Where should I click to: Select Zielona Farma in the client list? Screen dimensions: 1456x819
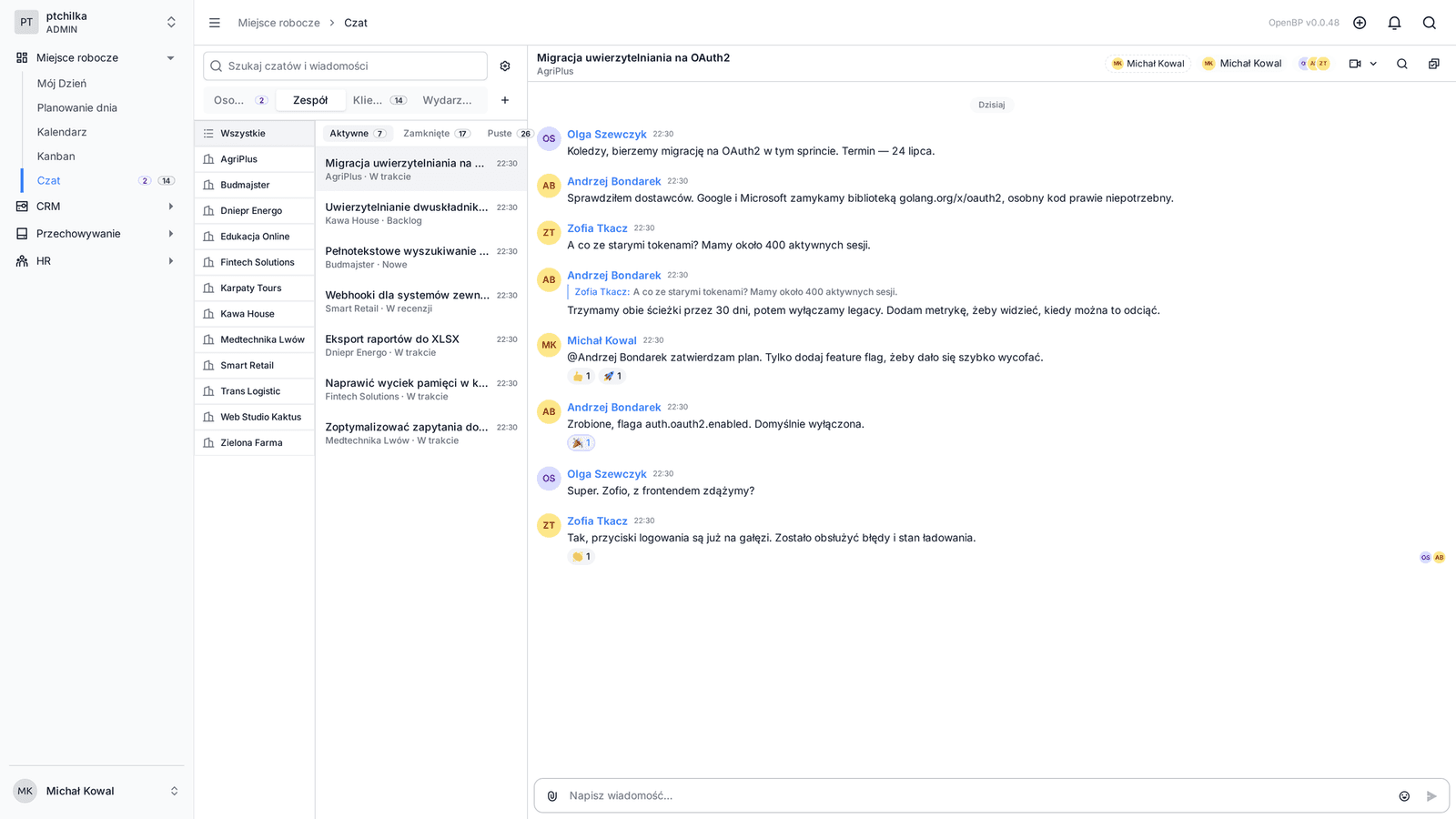click(x=255, y=443)
